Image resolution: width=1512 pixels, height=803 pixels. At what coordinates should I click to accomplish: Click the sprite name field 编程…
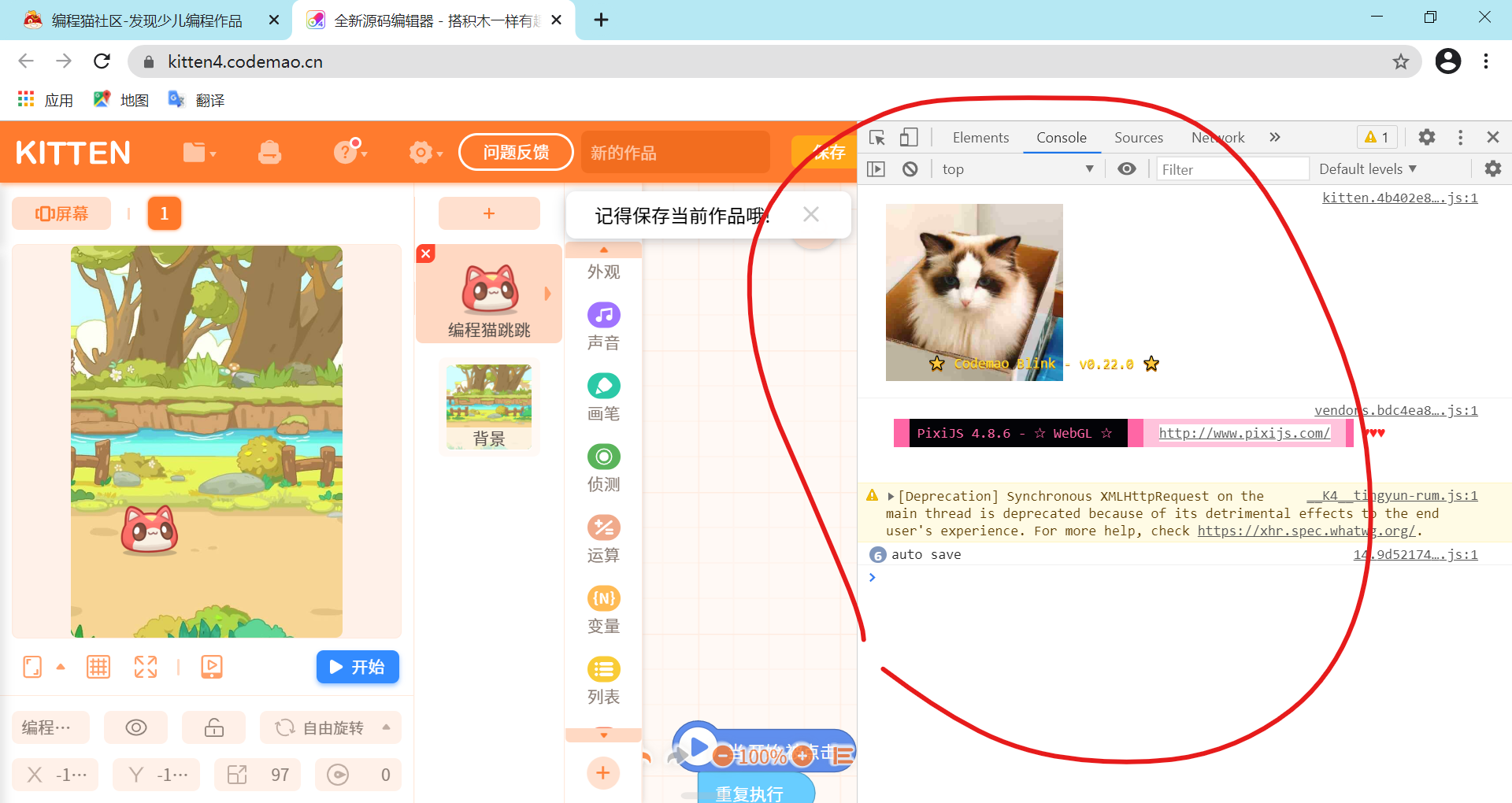coord(50,727)
